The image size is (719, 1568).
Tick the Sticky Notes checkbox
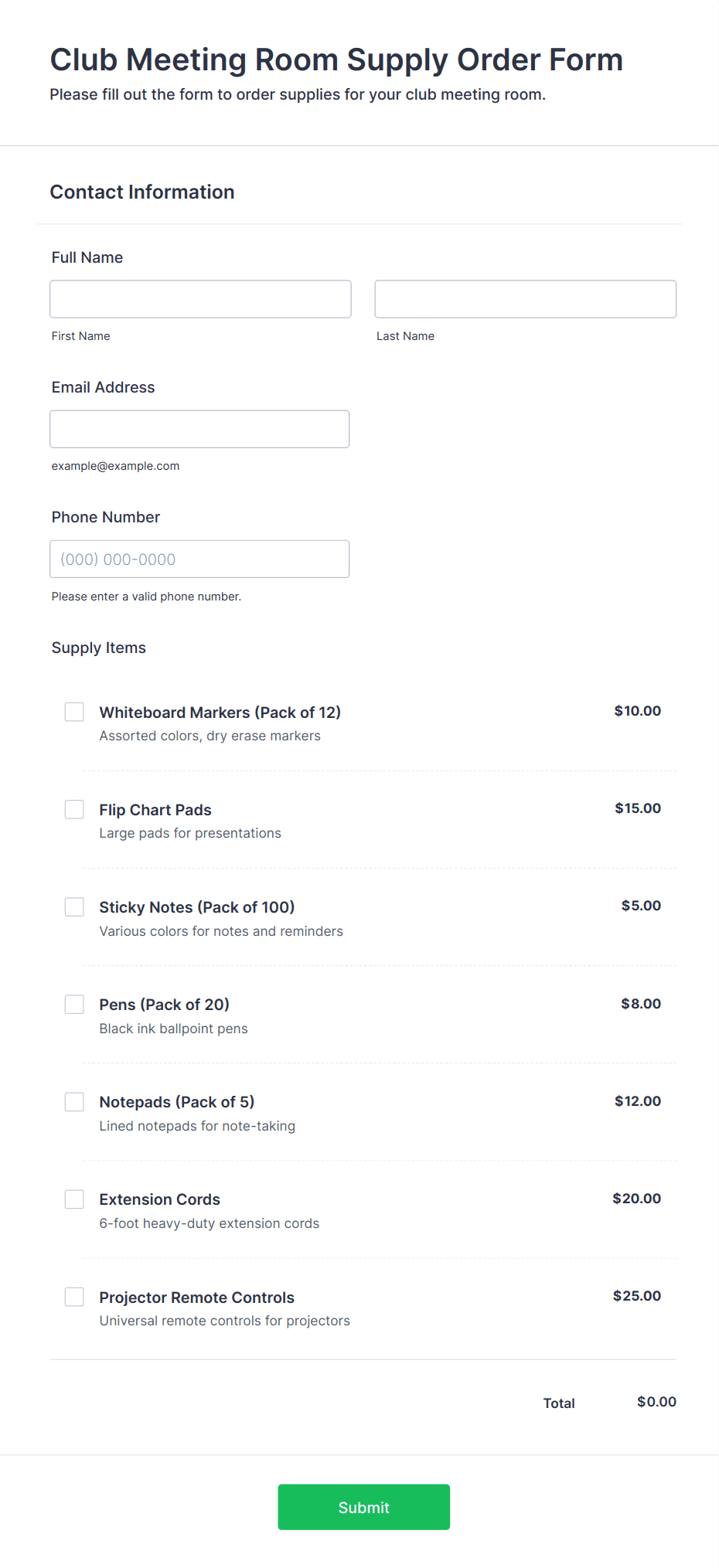(x=74, y=906)
